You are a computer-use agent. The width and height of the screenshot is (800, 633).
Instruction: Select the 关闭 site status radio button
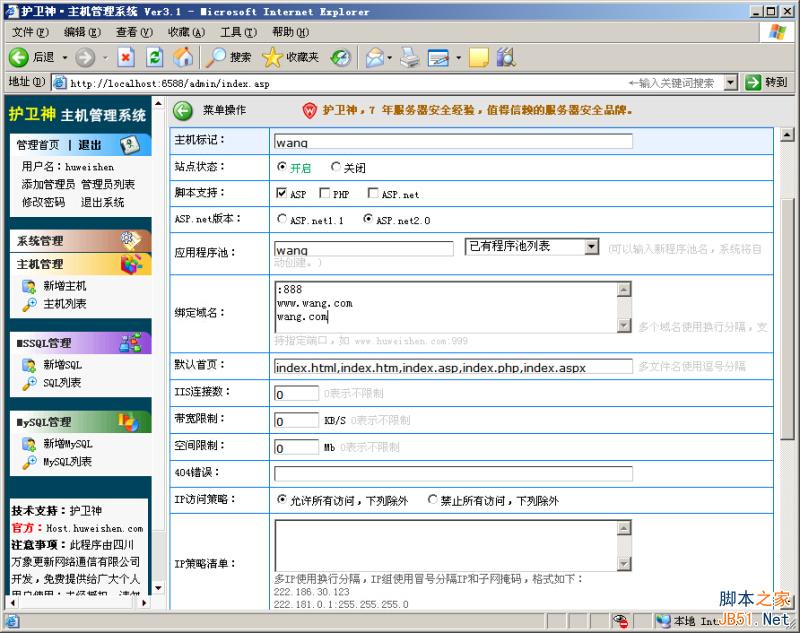point(336,167)
